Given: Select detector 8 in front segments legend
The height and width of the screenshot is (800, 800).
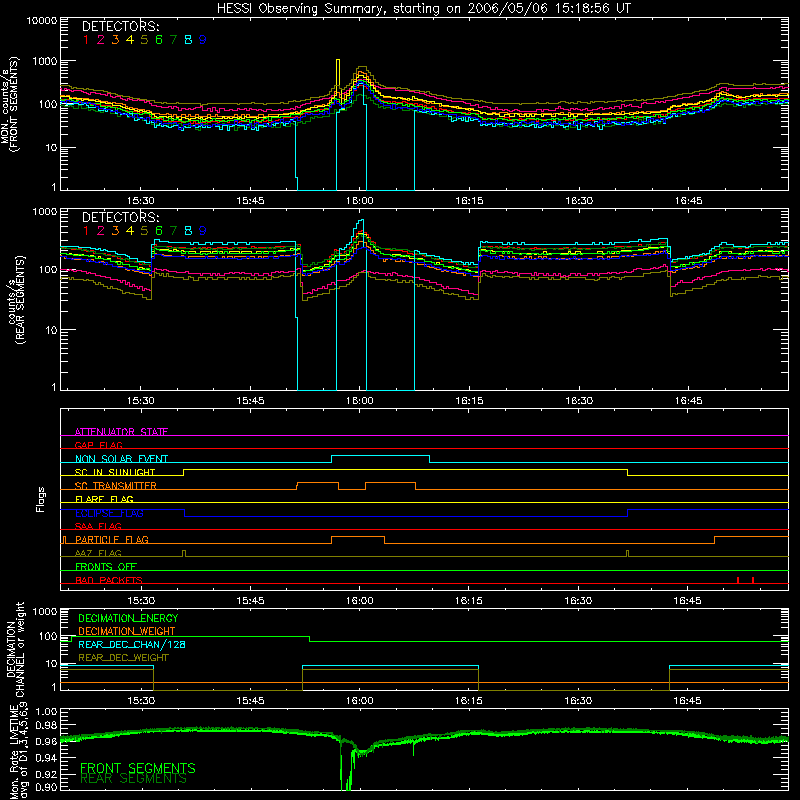Looking at the screenshot, I should tap(188, 40).
